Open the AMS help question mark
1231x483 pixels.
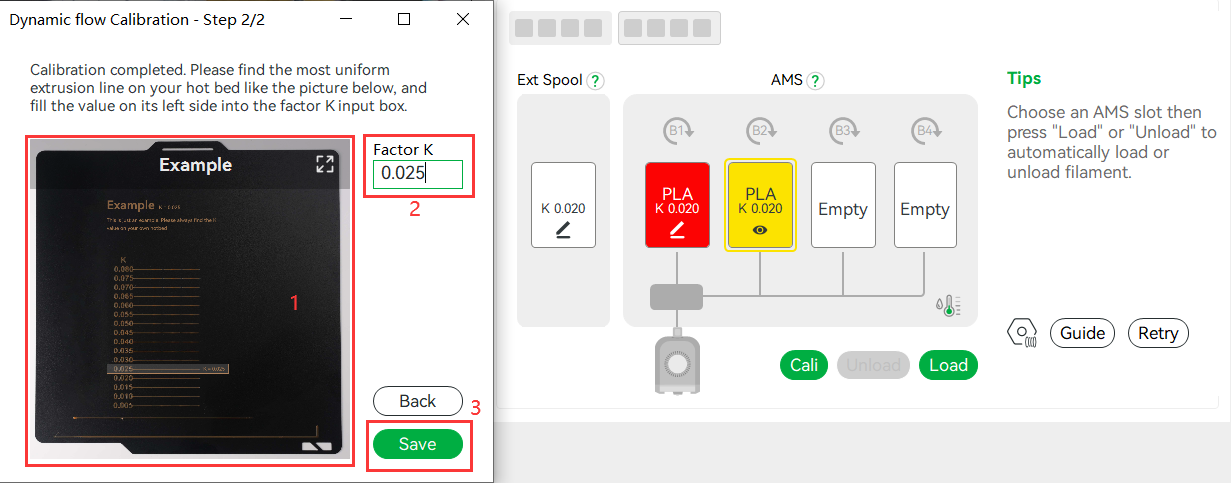[815, 81]
